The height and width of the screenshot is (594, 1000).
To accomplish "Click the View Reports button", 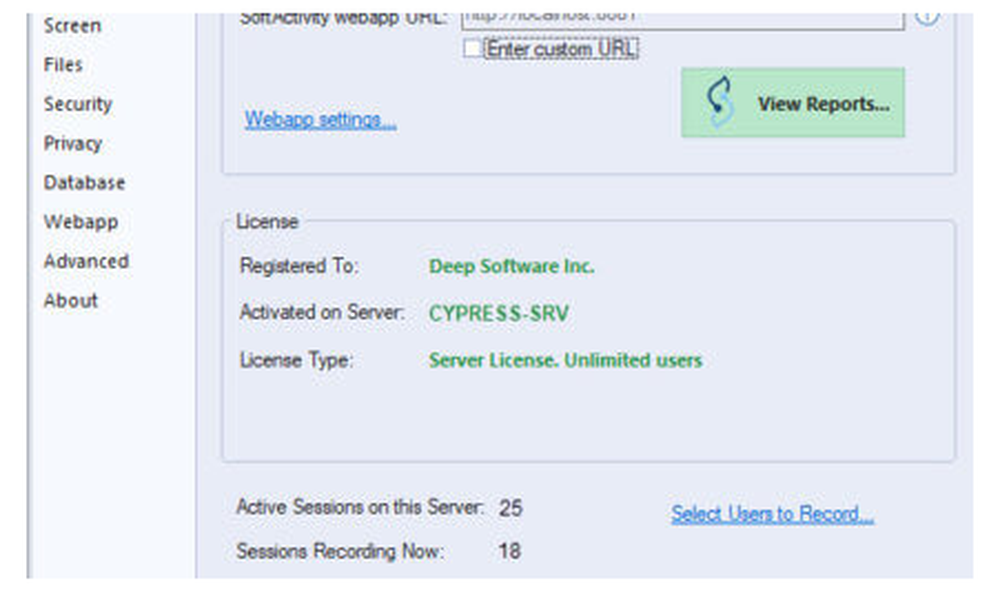I will (793, 103).
